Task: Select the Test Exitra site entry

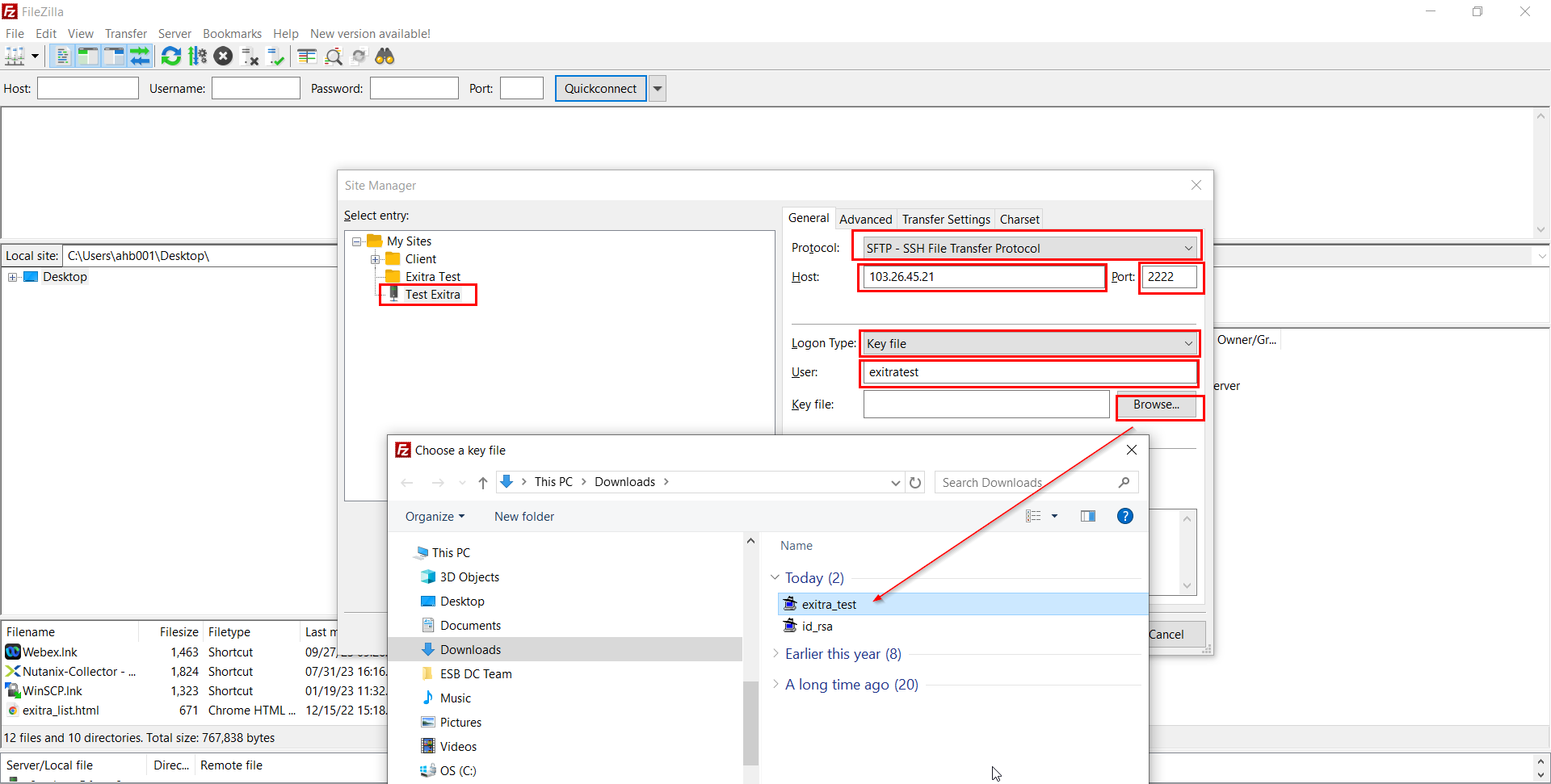Action: (433, 295)
